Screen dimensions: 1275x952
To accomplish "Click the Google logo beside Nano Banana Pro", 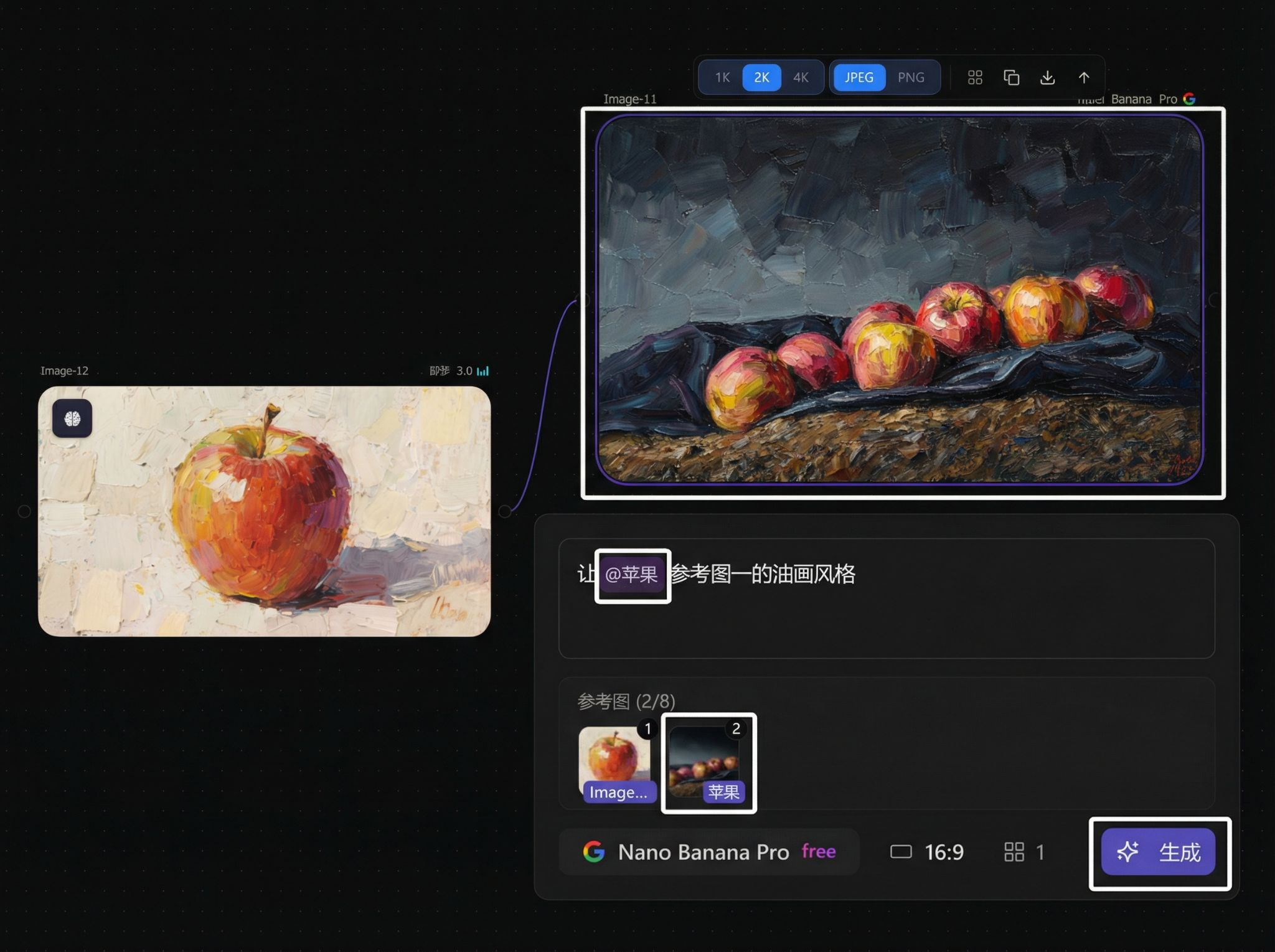I will click(595, 852).
